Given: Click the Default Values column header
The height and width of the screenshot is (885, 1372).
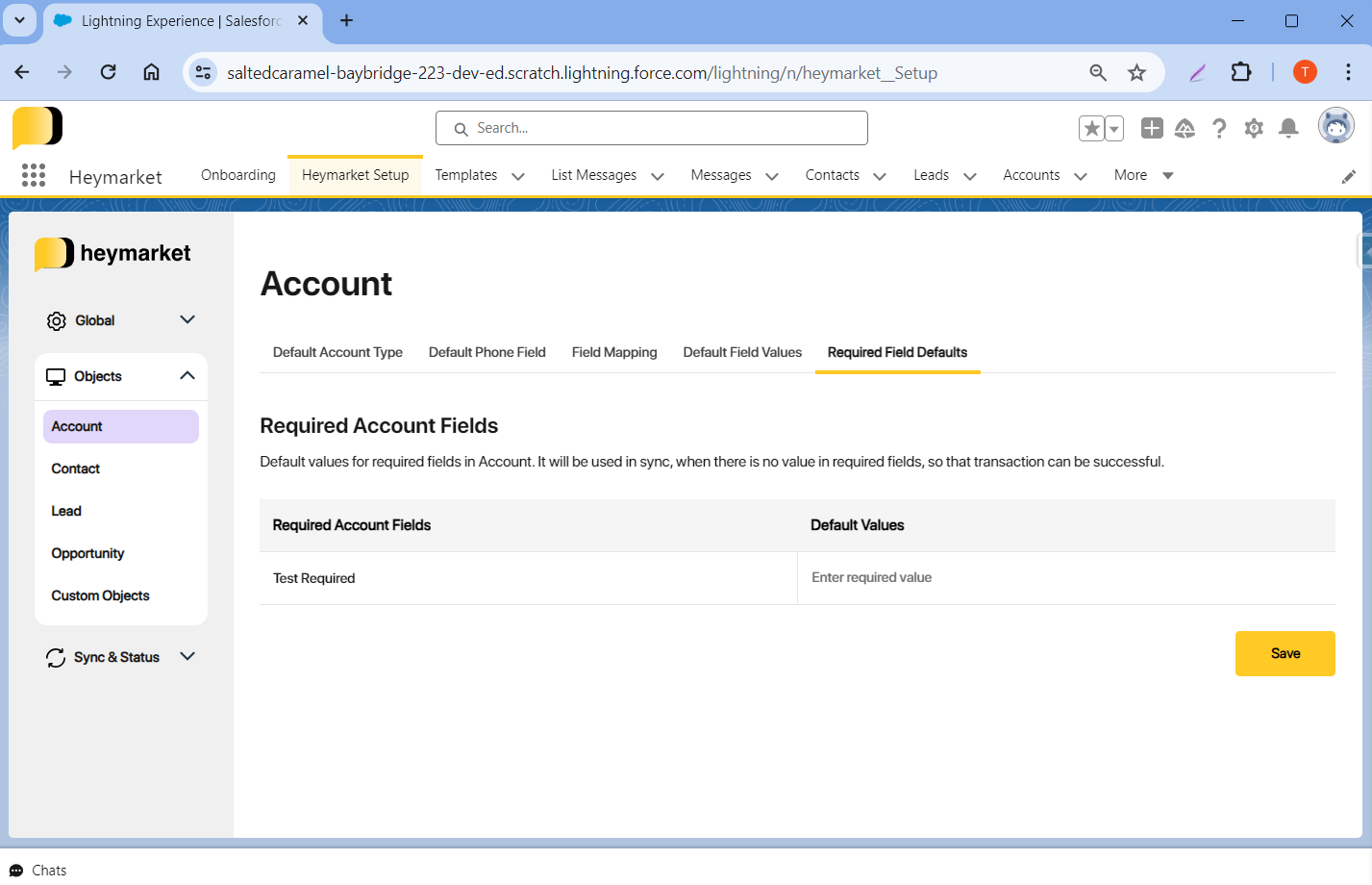Looking at the screenshot, I should (x=858, y=525).
